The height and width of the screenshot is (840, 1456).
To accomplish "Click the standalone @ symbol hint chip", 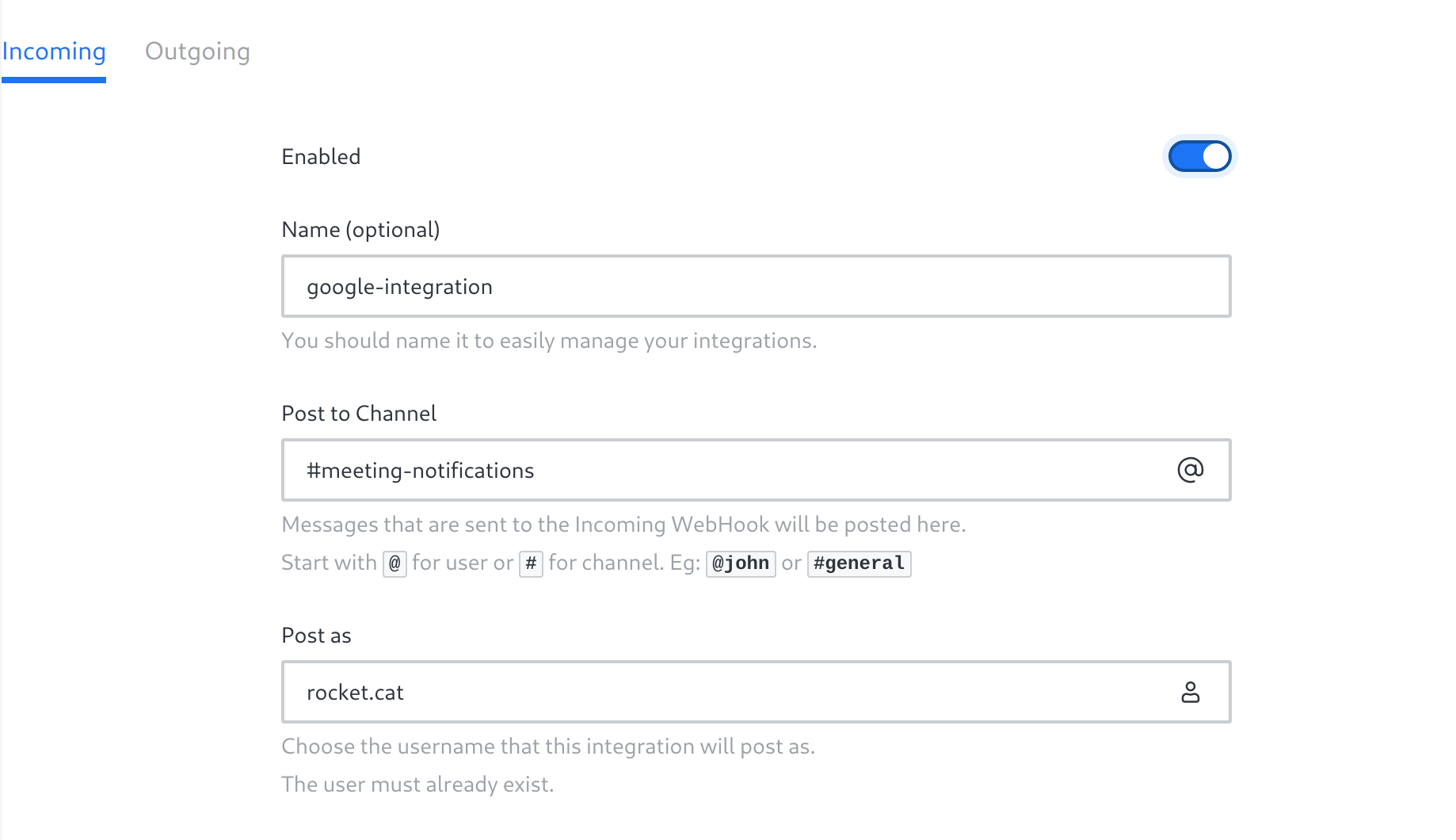I will (394, 563).
